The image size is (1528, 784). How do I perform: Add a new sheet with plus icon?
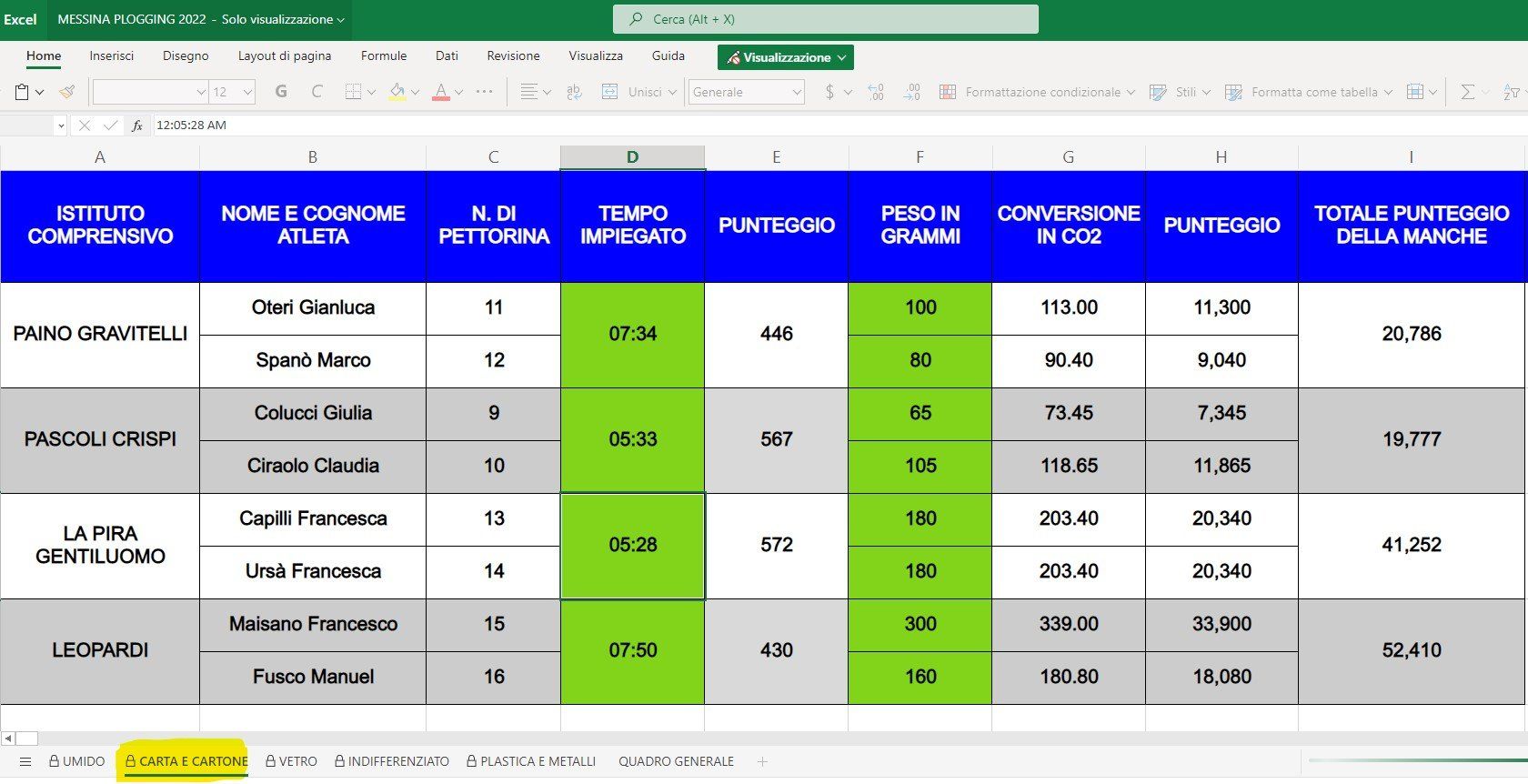(762, 761)
